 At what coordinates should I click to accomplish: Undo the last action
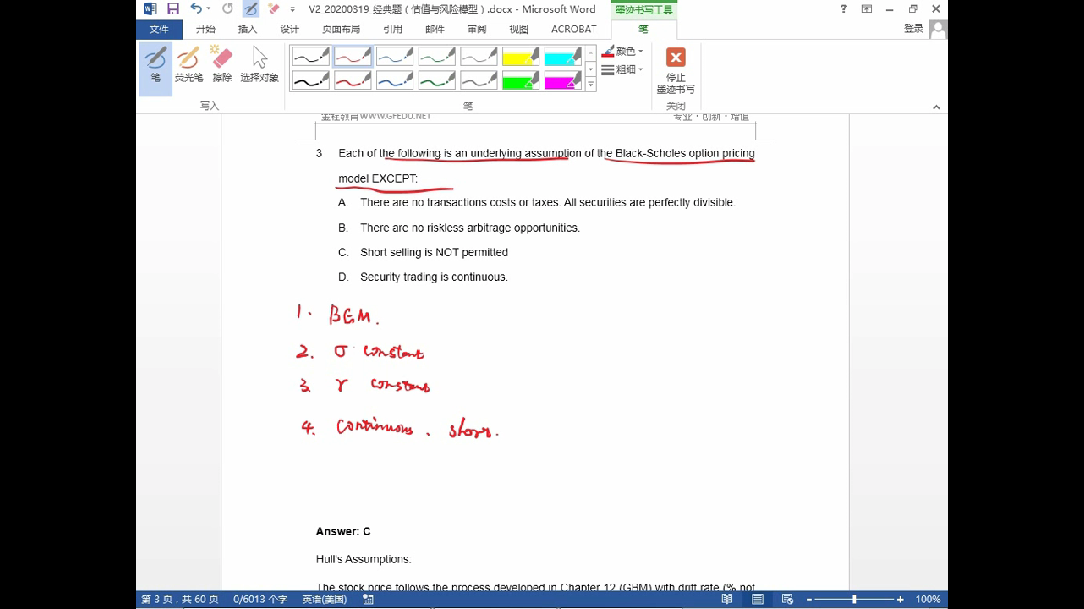196,9
